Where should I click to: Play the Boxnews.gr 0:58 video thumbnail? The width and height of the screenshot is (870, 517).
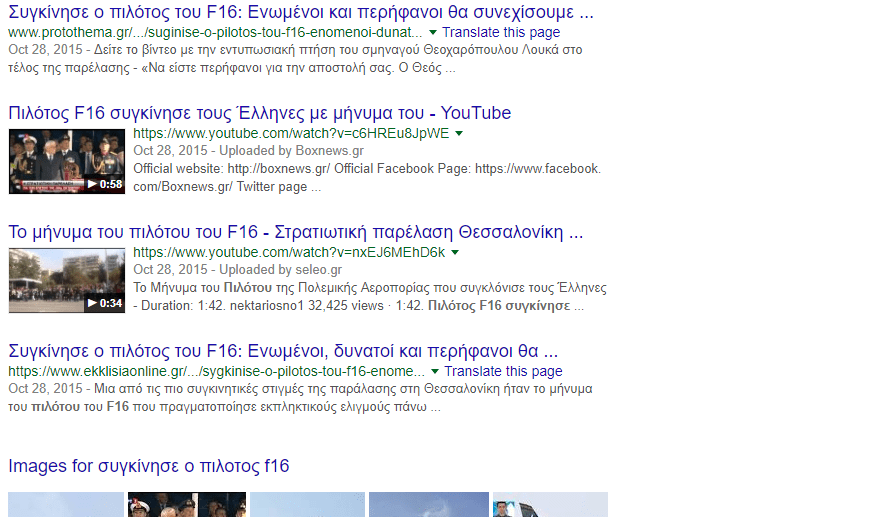click(x=67, y=161)
